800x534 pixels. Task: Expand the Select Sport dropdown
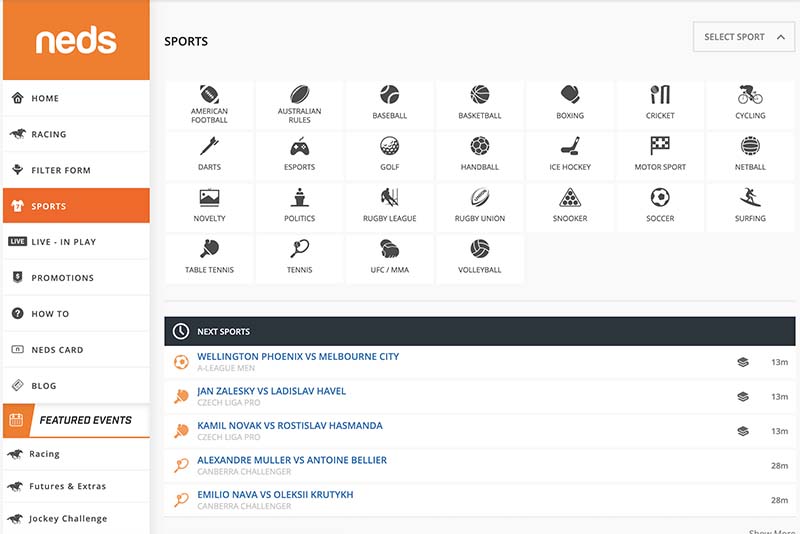click(x=745, y=37)
